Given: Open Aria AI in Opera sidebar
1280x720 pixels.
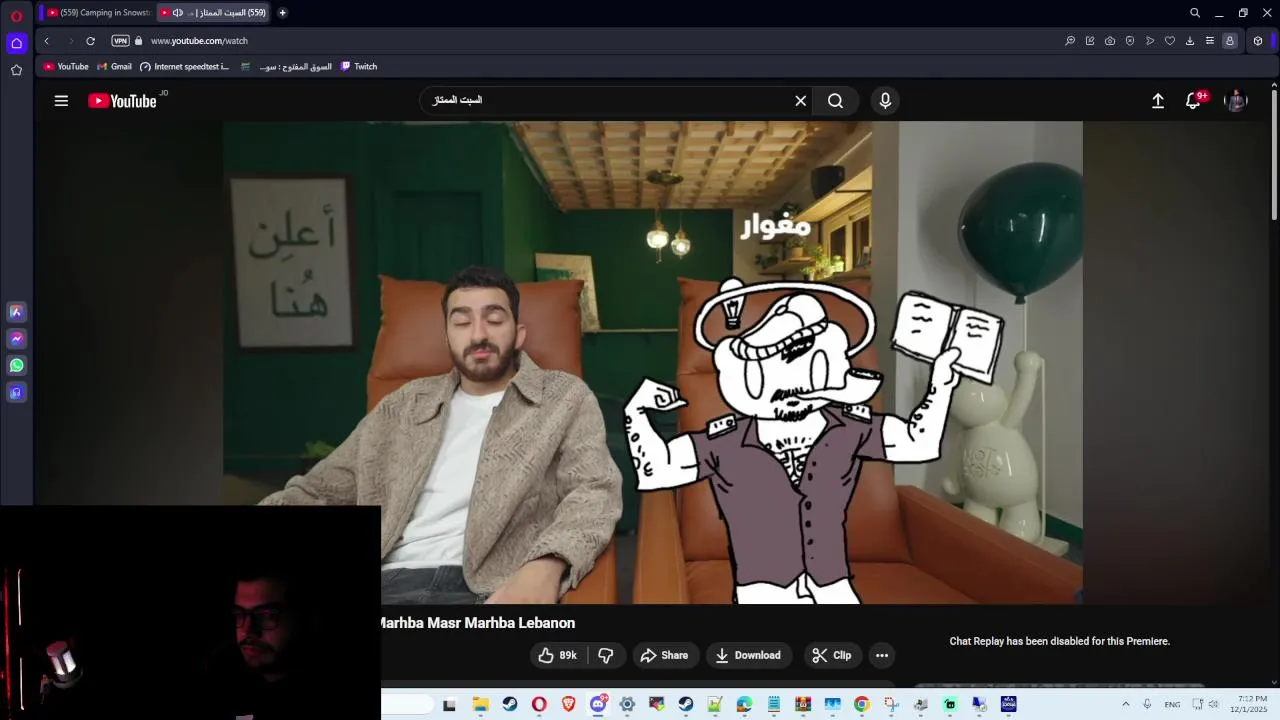Looking at the screenshot, I should point(16,312).
